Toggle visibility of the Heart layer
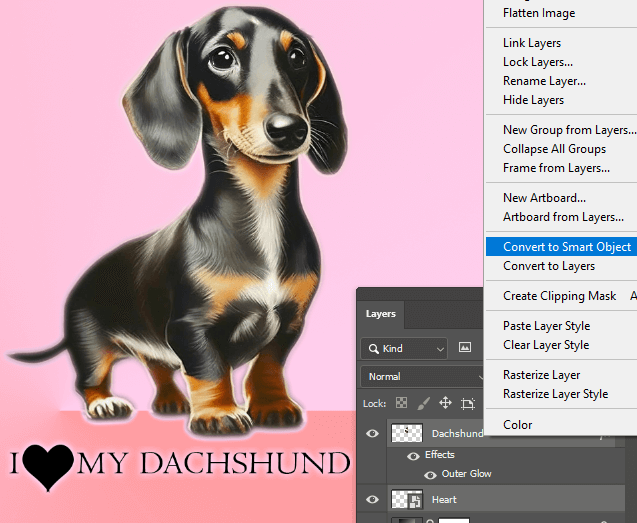637x523 pixels. (x=373, y=499)
